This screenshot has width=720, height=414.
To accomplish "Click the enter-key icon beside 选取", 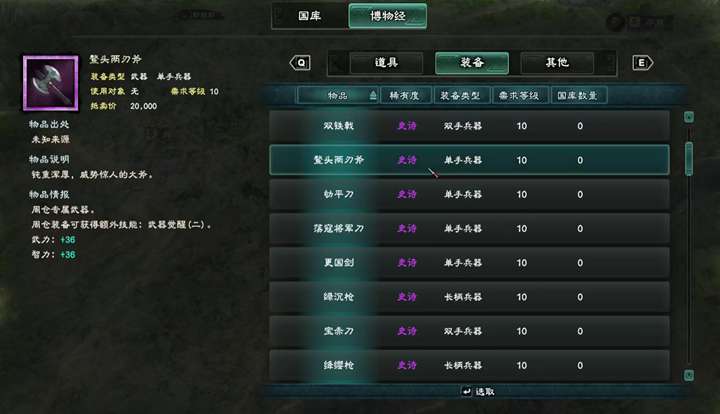I will point(466,392).
